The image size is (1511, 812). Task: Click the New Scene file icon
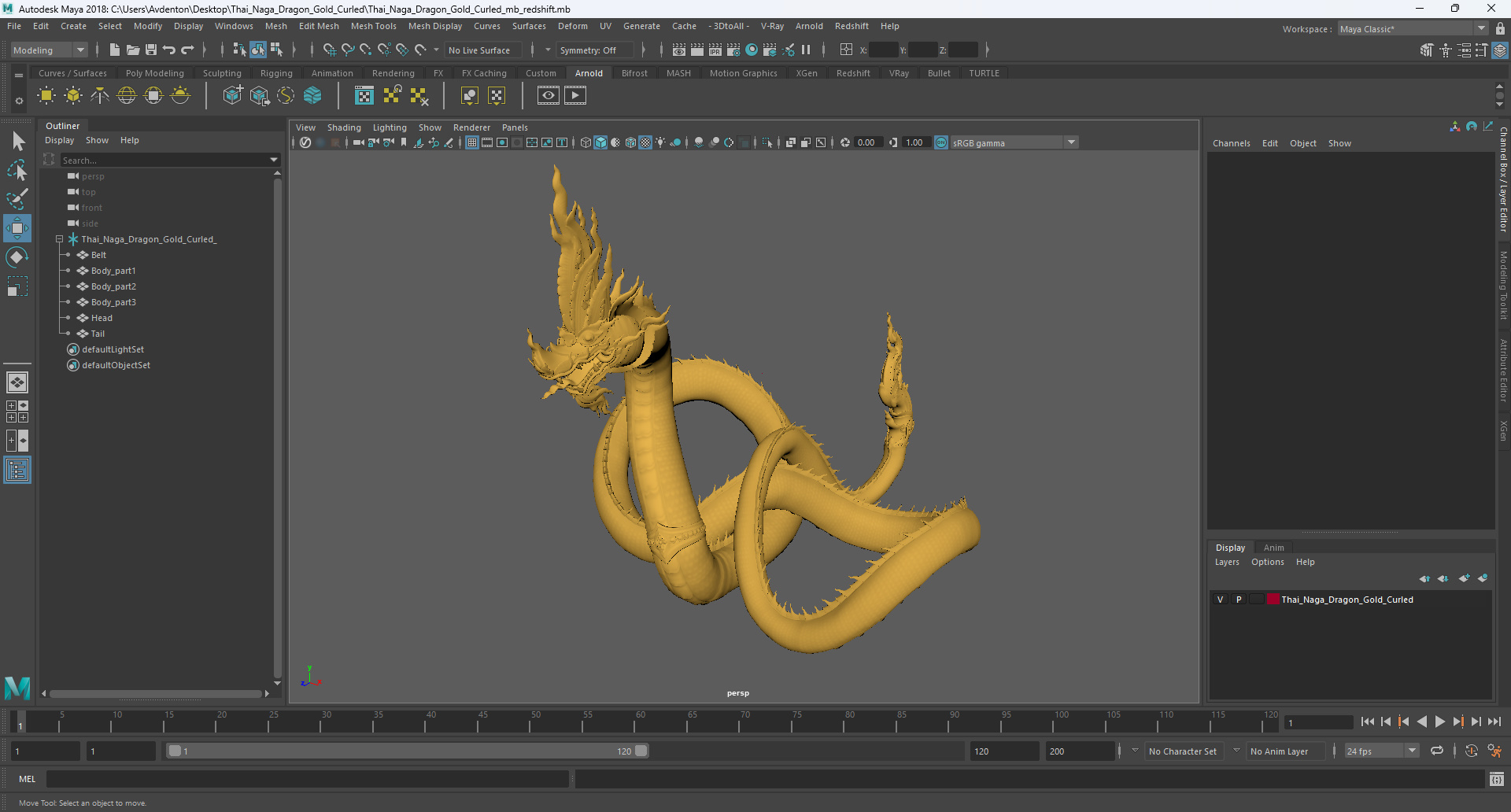pos(115,50)
